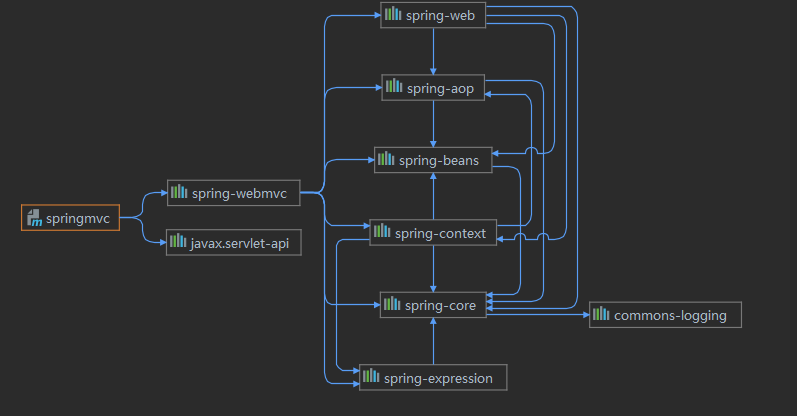Click the spring-web library icon
This screenshot has width=797, height=416.
click(x=393, y=15)
